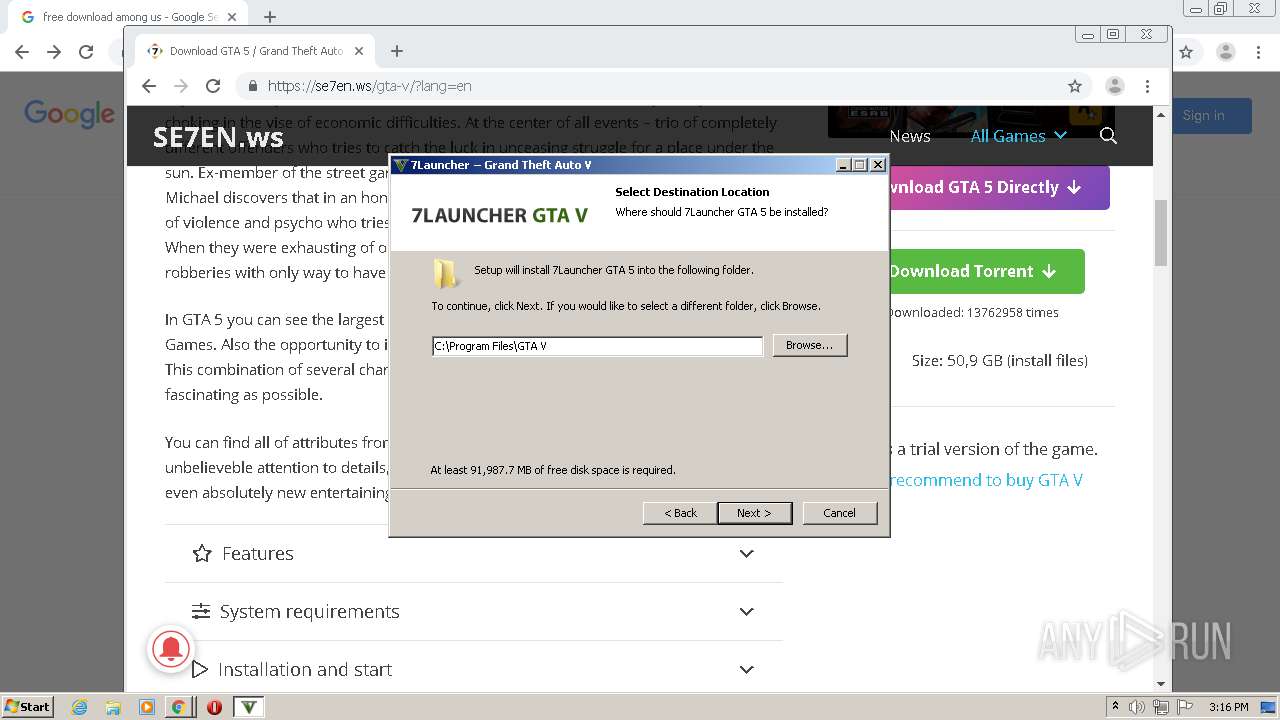The height and width of the screenshot is (720, 1280).
Task: Bookmark star in background Chrome window
Action: point(1186,52)
